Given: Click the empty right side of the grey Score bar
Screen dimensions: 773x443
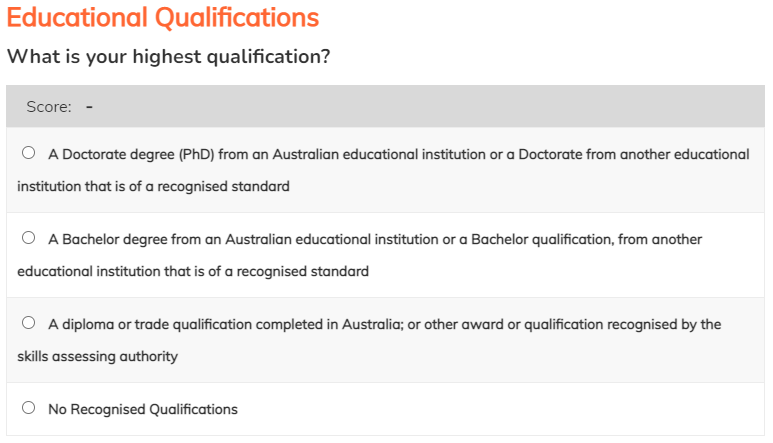Looking at the screenshot, I should point(500,106).
